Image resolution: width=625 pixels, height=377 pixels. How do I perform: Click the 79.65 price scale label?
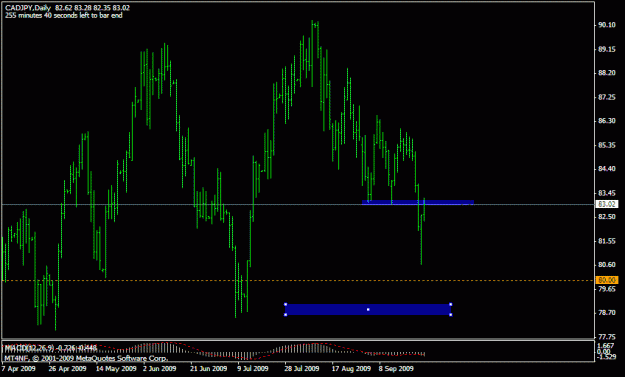[606, 289]
